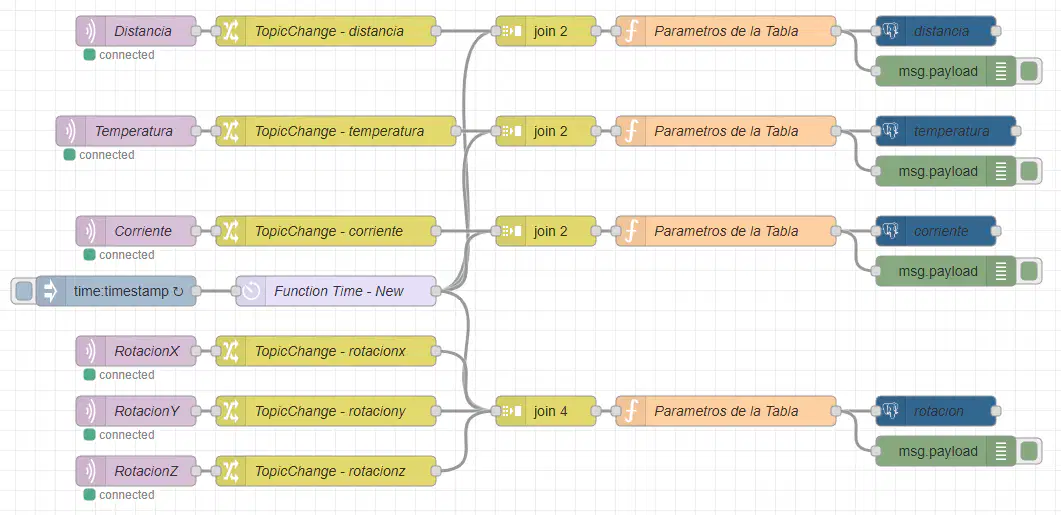Click the output port of Function Time - New

tap(436, 291)
